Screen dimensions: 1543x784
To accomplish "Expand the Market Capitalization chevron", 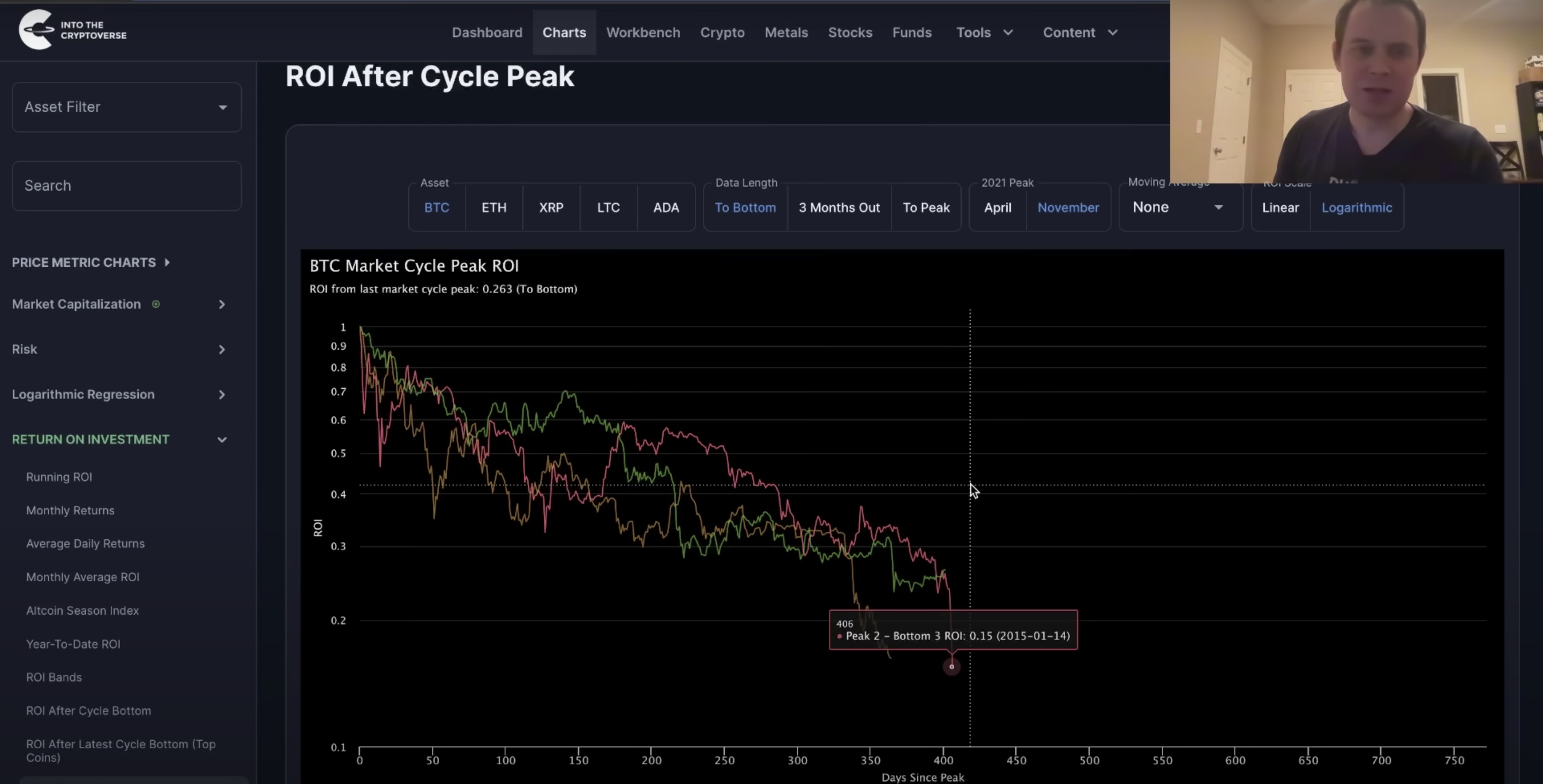I will pyautogui.click(x=222, y=304).
